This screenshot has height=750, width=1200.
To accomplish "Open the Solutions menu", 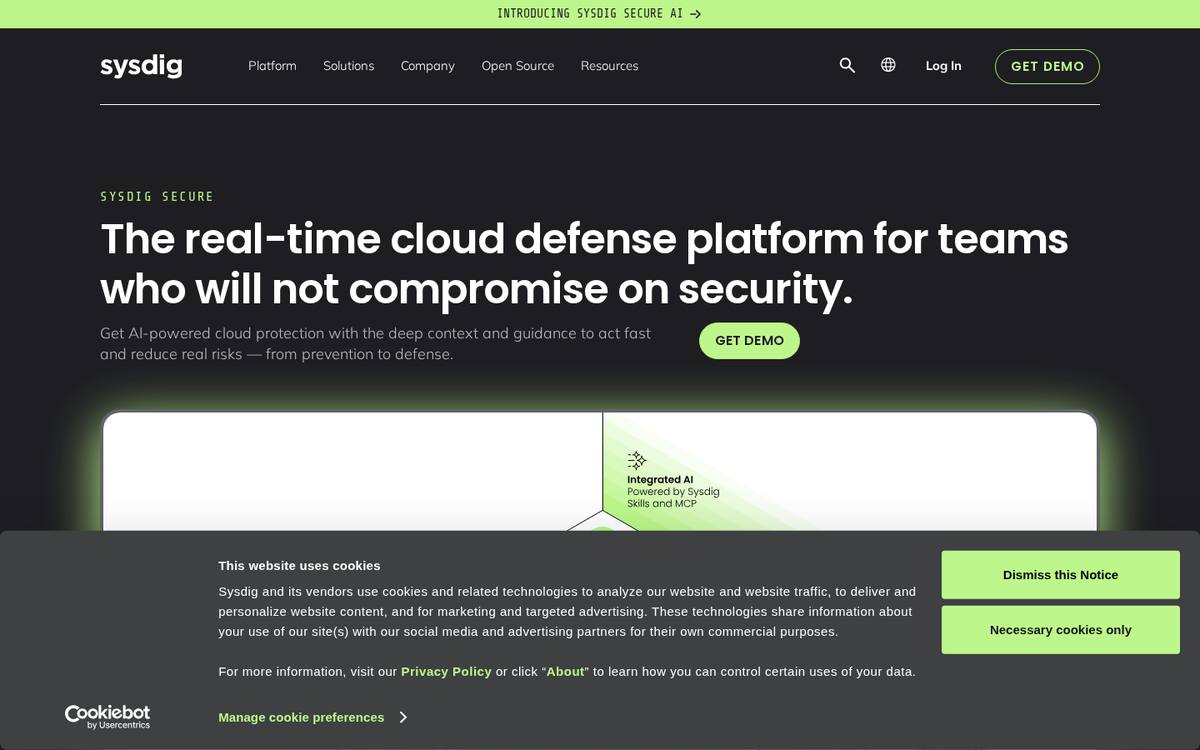I will (x=349, y=66).
